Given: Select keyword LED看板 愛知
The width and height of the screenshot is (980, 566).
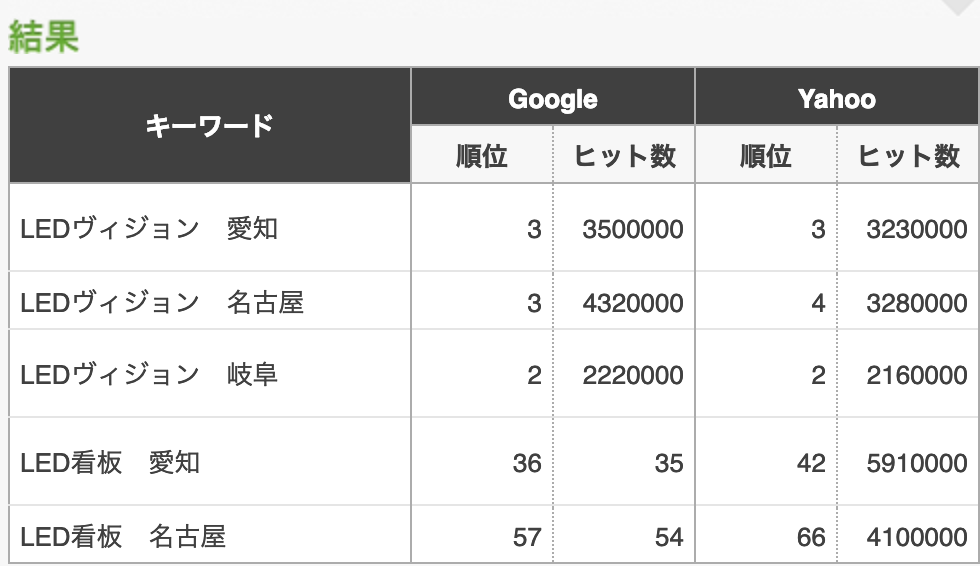Looking at the screenshot, I should (110, 463).
